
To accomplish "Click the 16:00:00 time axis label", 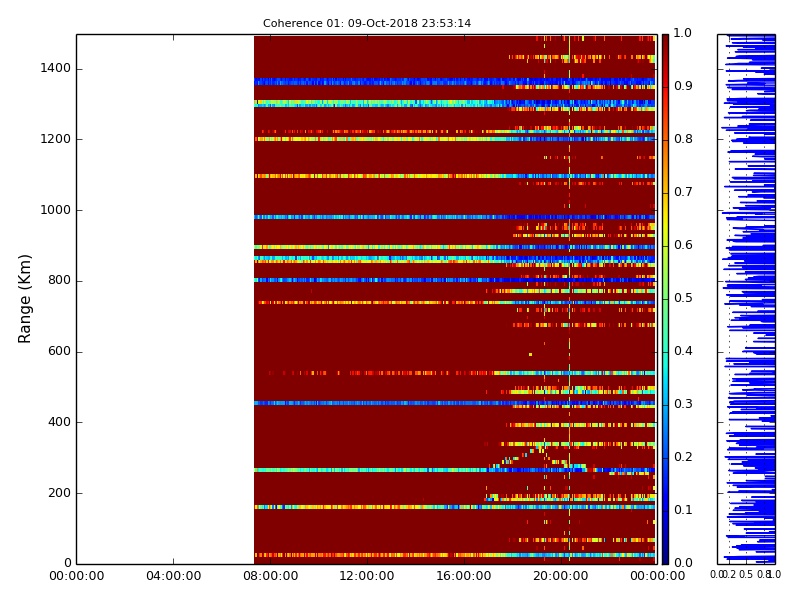I will pyautogui.click(x=464, y=576).
